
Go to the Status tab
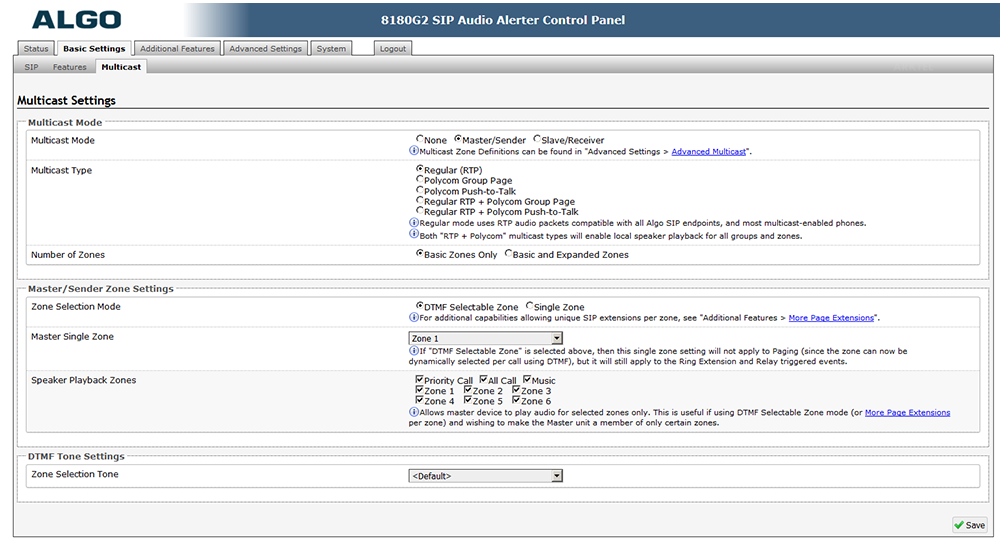click(x=35, y=48)
